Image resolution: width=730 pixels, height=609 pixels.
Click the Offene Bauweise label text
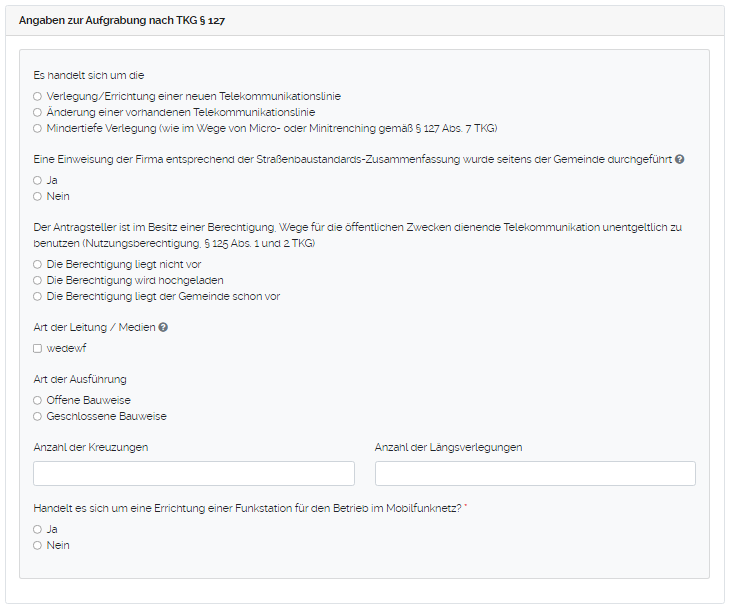click(x=89, y=400)
